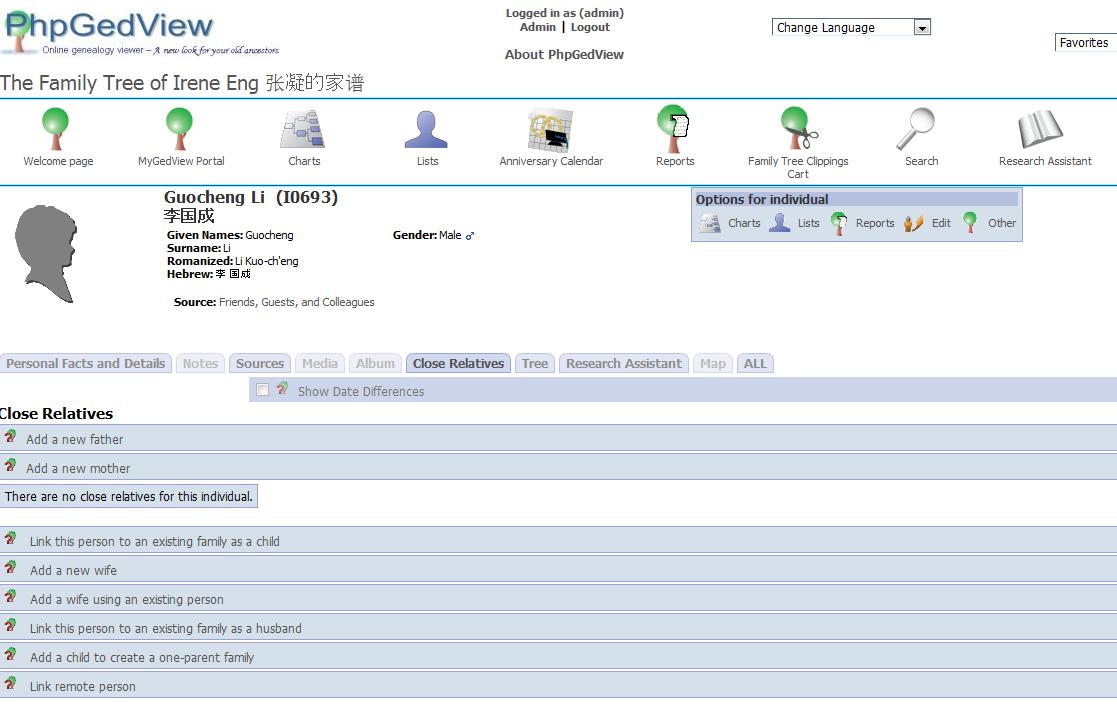1117x719 pixels.
Task: Open the Anniversary Calendar icon
Action: pyautogui.click(x=551, y=130)
